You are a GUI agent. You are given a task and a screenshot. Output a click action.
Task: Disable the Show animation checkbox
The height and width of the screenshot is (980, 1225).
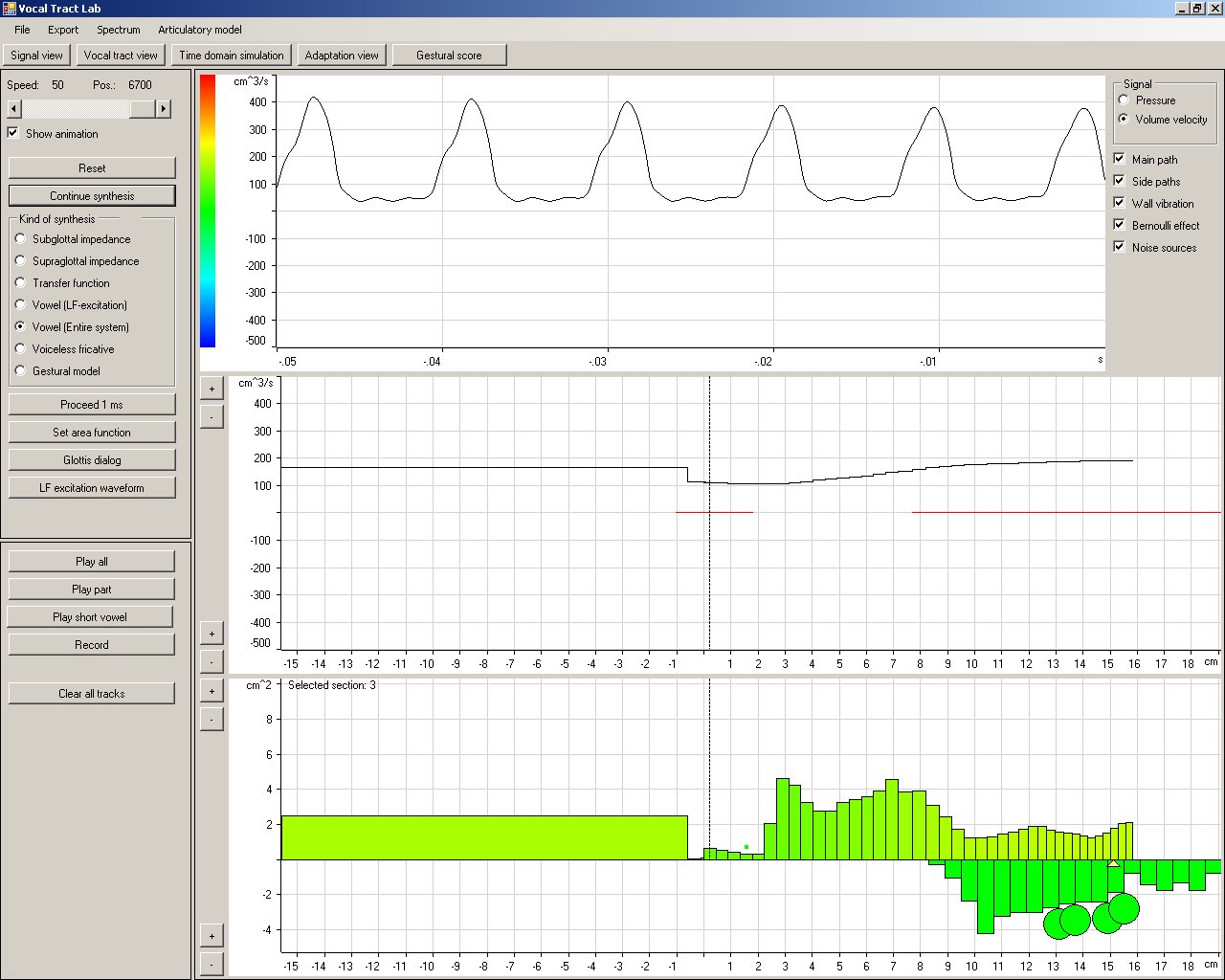pyautogui.click(x=13, y=133)
